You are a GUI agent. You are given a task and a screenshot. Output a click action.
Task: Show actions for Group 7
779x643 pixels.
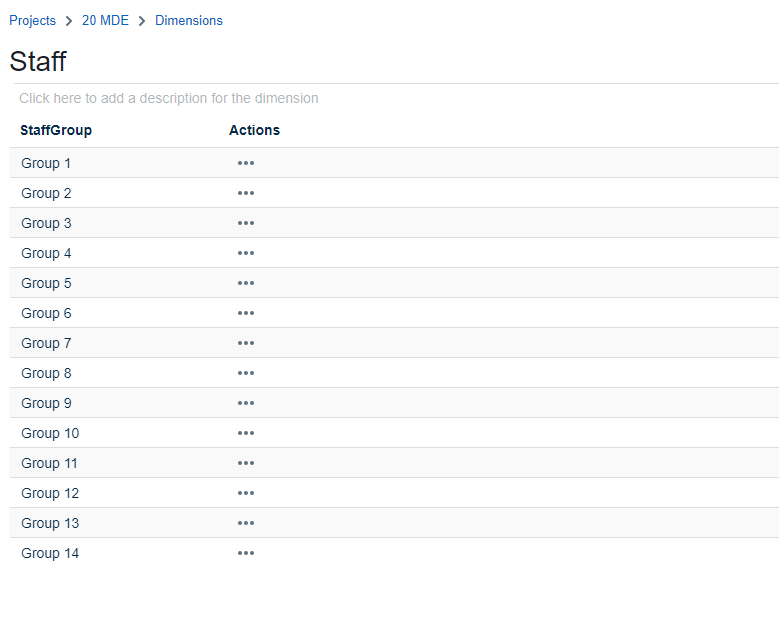(x=246, y=343)
